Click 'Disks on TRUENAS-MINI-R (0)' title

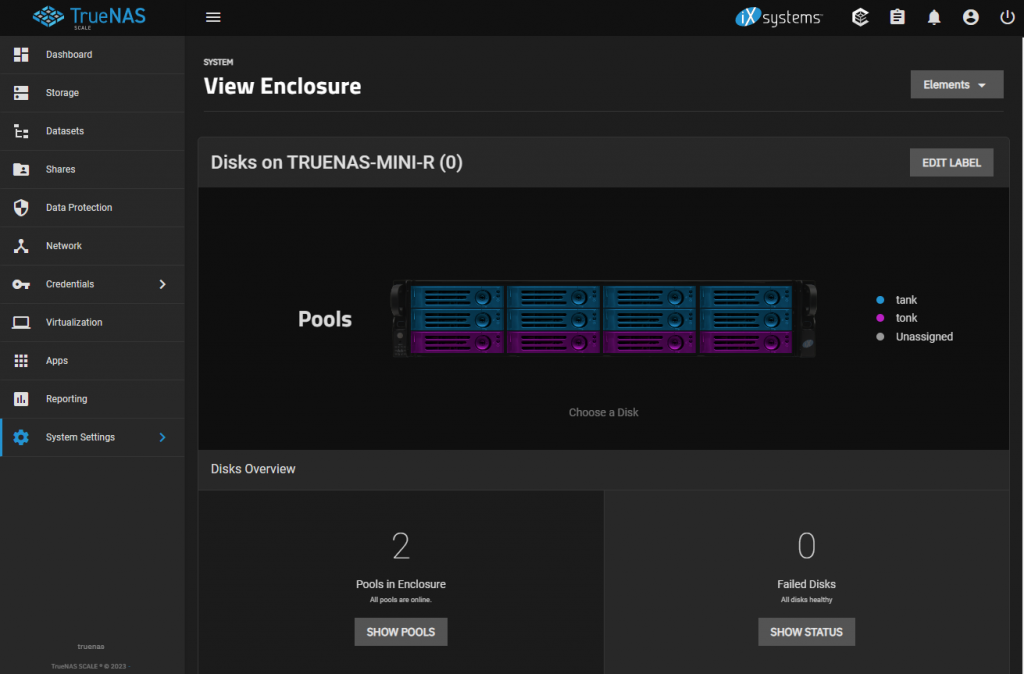tap(336, 163)
